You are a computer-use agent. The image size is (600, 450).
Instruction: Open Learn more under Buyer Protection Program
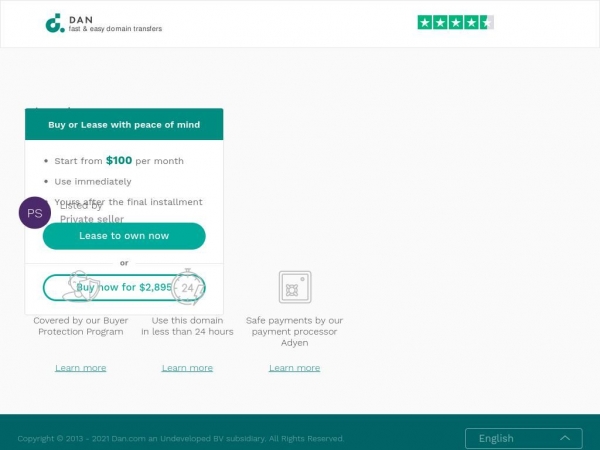(x=81, y=368)
